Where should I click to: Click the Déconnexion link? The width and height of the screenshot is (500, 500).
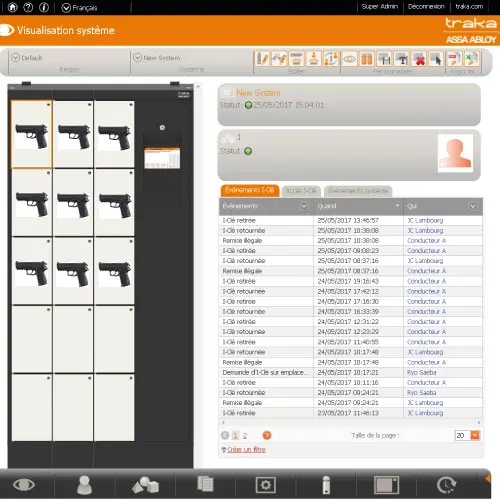point(426,7)
